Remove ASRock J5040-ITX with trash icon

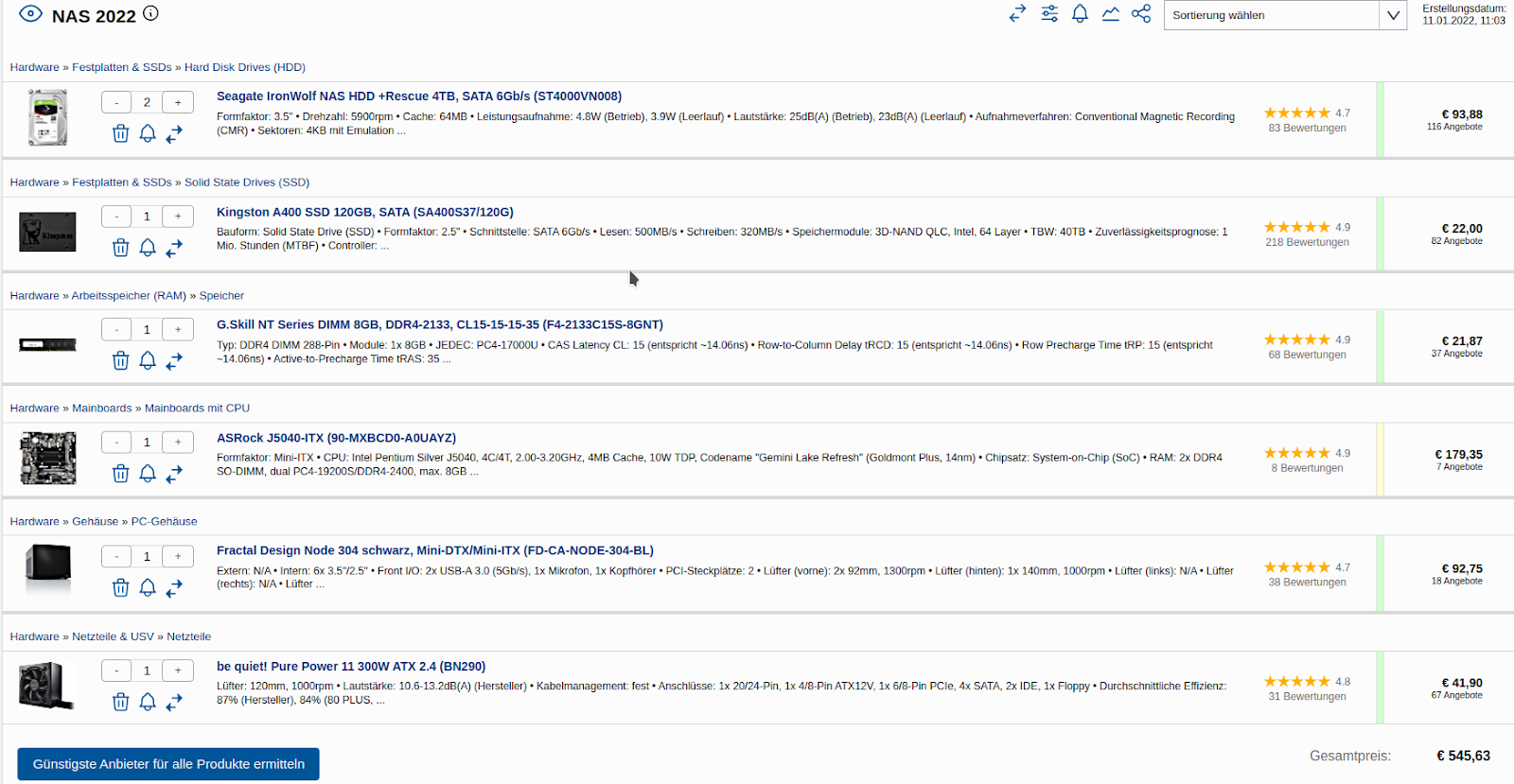[120, 473]
